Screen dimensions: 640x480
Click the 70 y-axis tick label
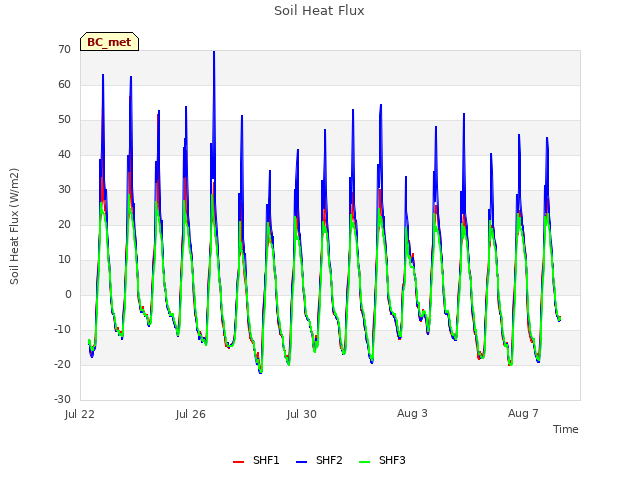point(64,49)
